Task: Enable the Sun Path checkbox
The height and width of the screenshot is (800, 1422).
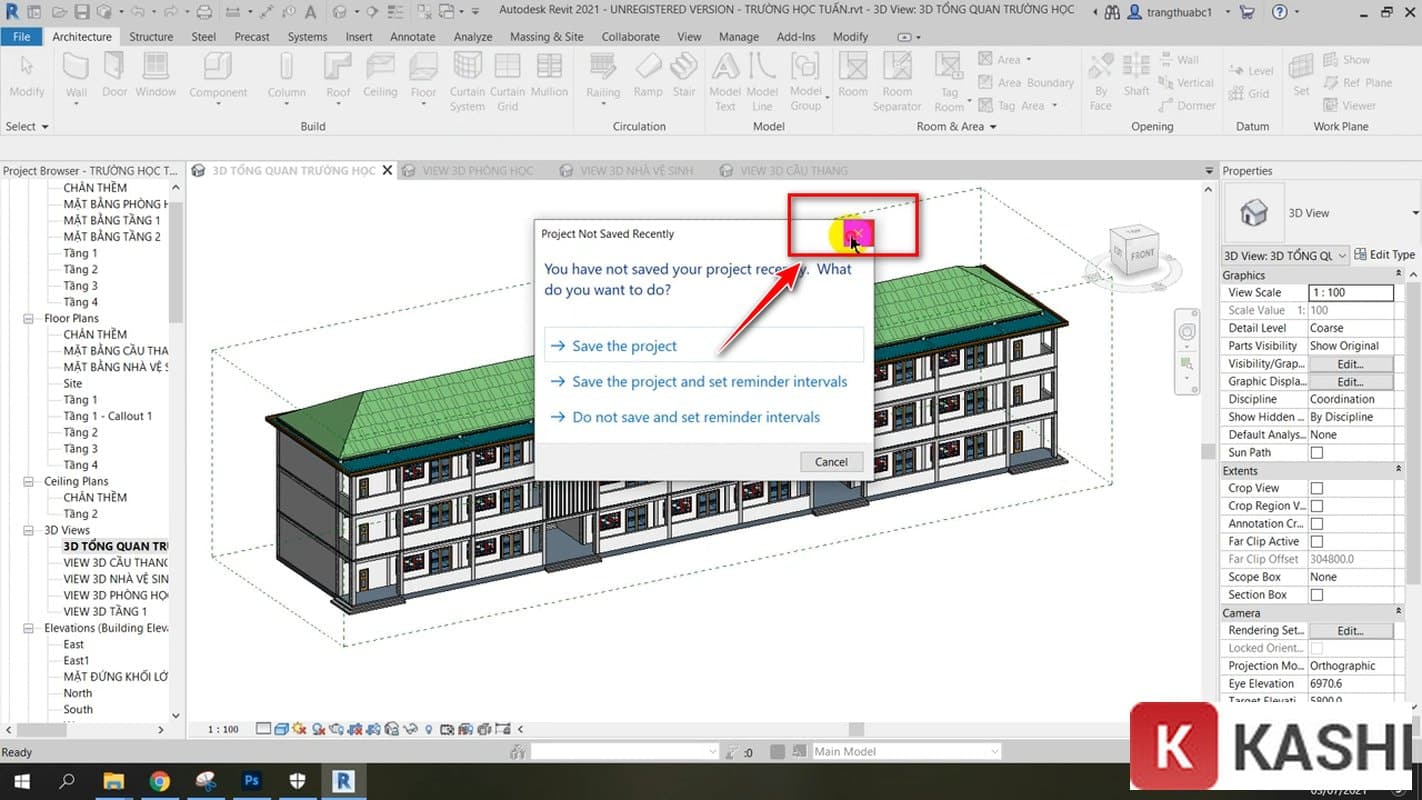Action: (1317, 452)
